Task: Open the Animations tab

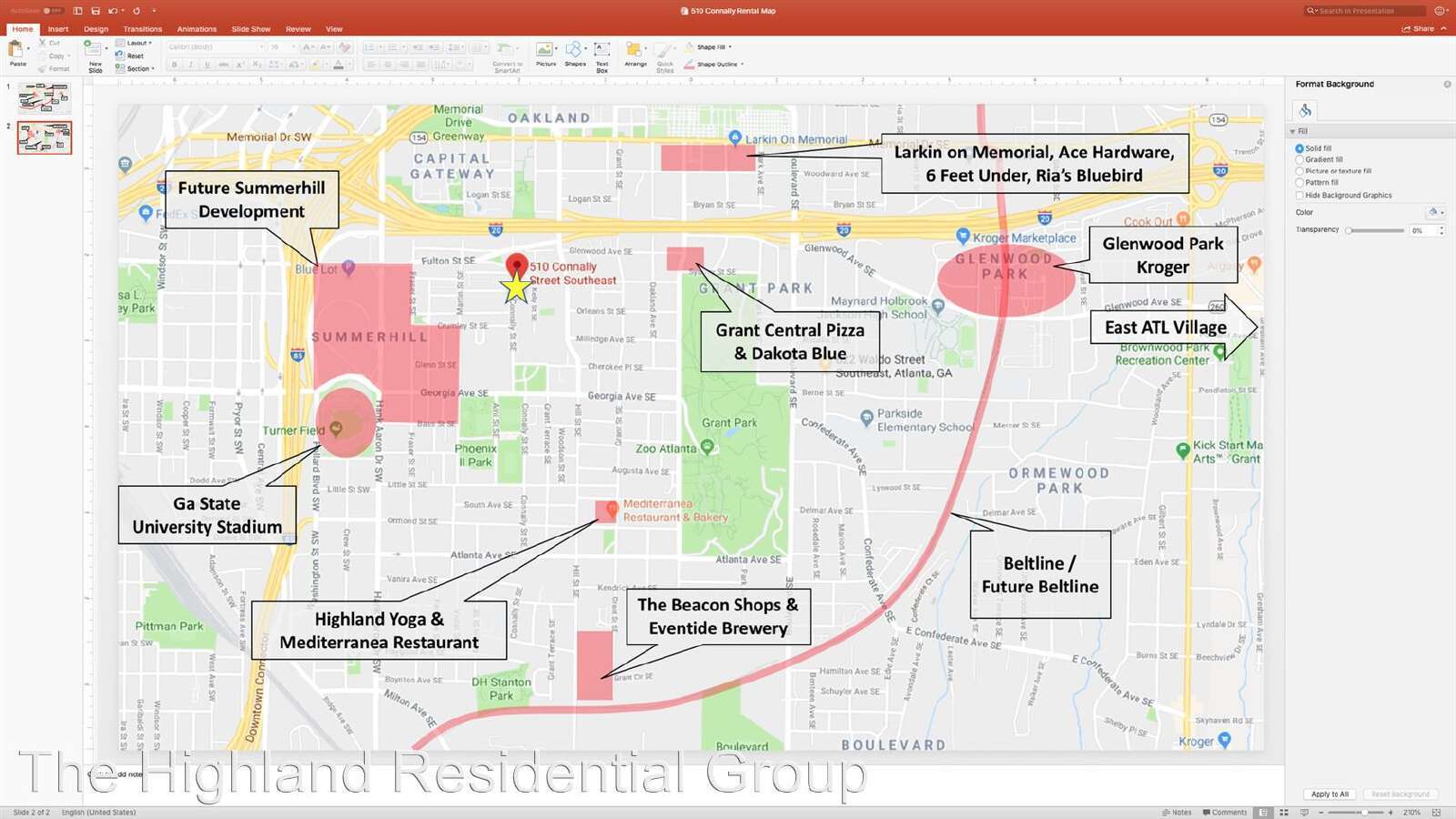Action: [x=197, y=29]
